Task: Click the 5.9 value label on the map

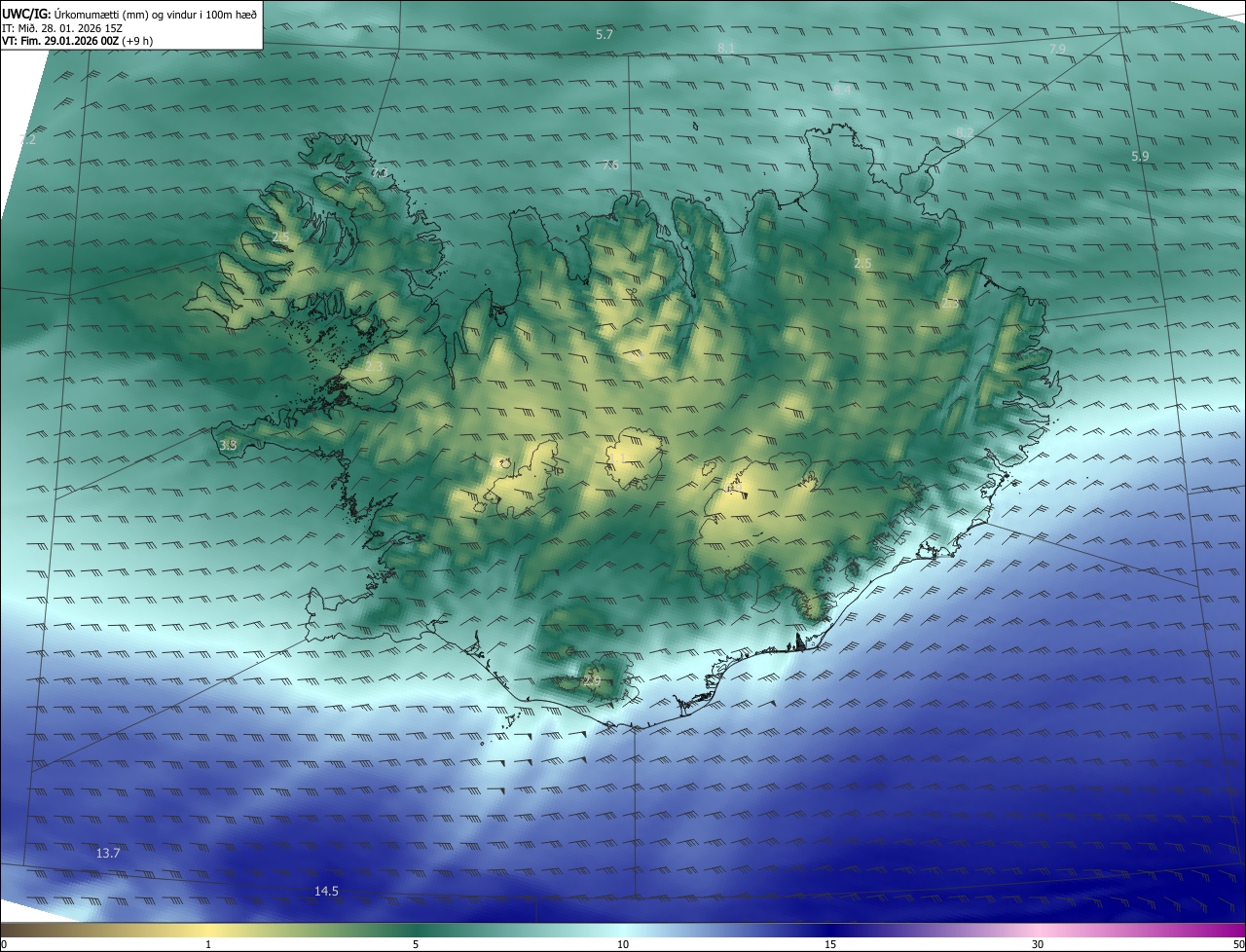Action: pos(1140,156)
